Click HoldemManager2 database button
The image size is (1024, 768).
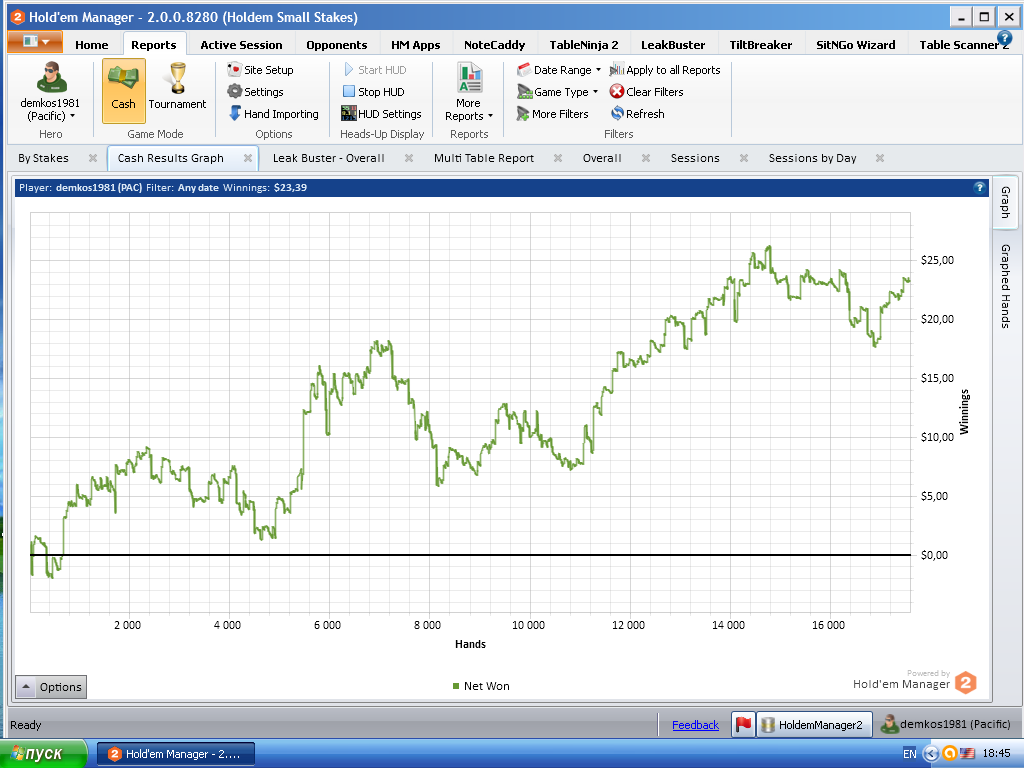(814, 724)
